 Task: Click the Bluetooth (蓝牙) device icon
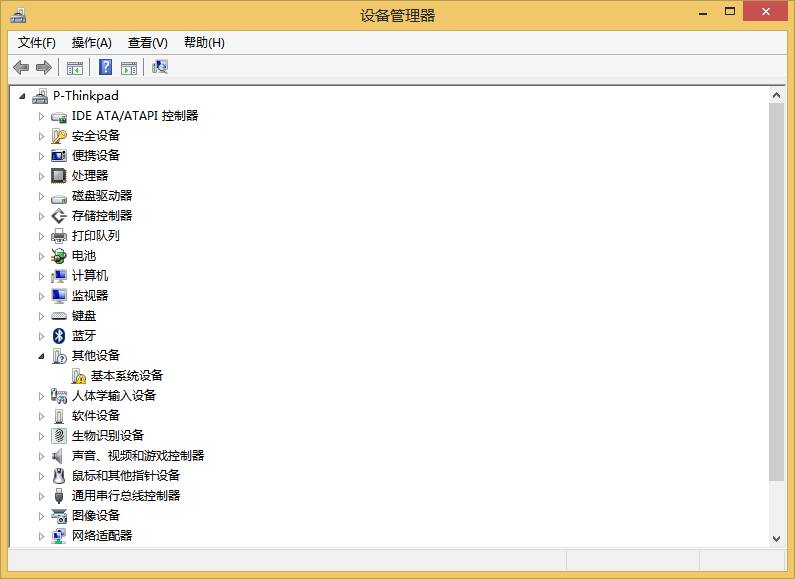(59, 336)
